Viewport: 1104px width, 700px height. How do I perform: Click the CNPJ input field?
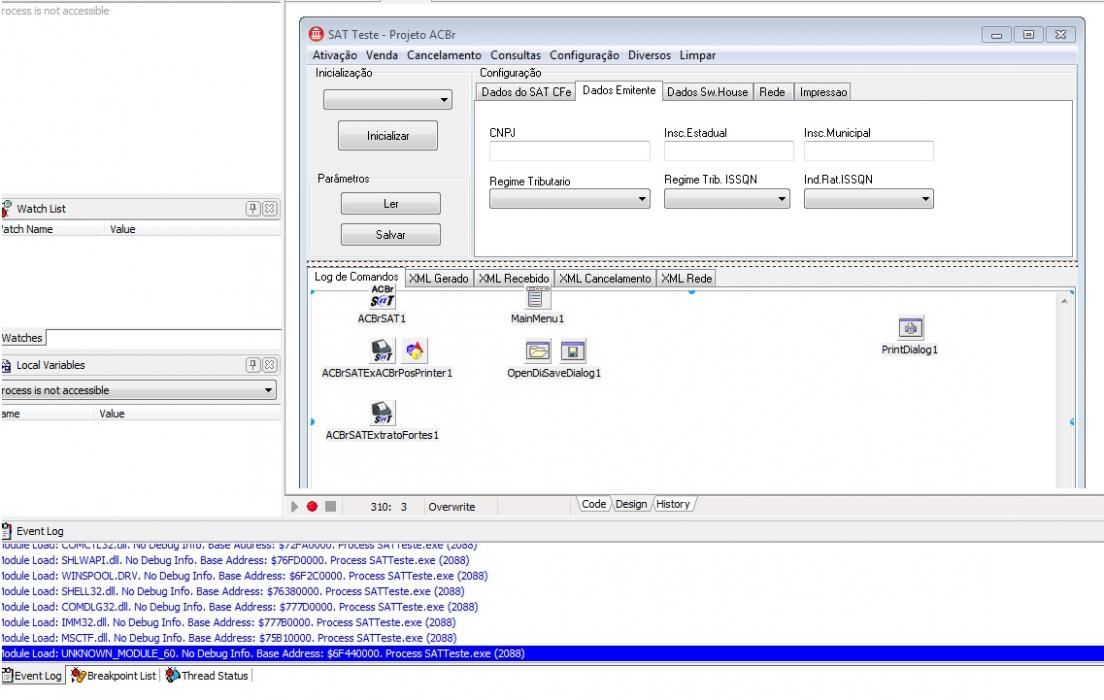pos(570,151)
